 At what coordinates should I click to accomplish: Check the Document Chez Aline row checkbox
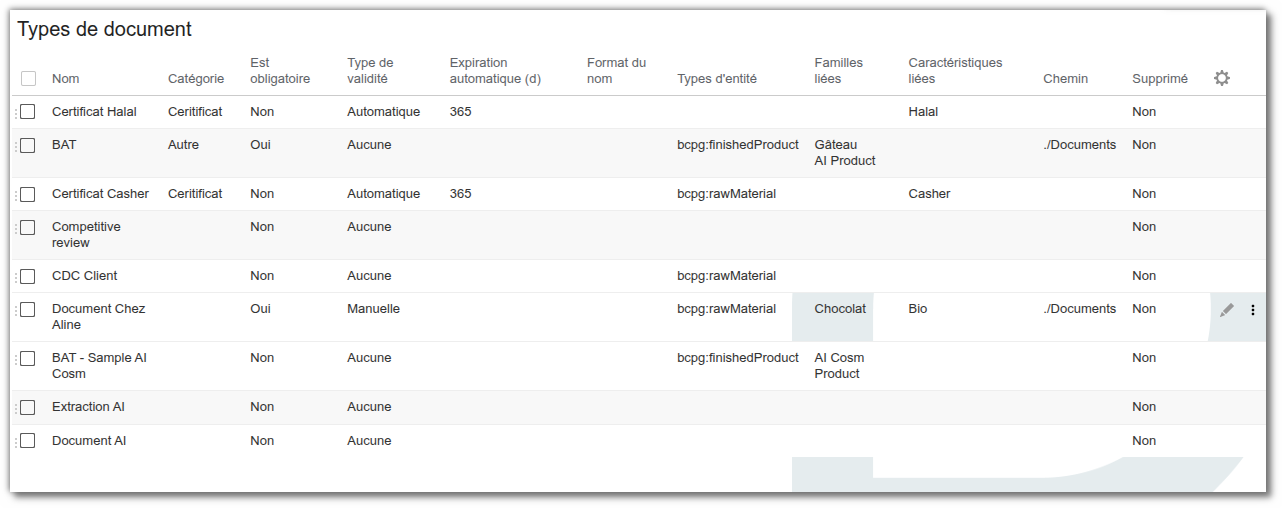tap(28, 309)
